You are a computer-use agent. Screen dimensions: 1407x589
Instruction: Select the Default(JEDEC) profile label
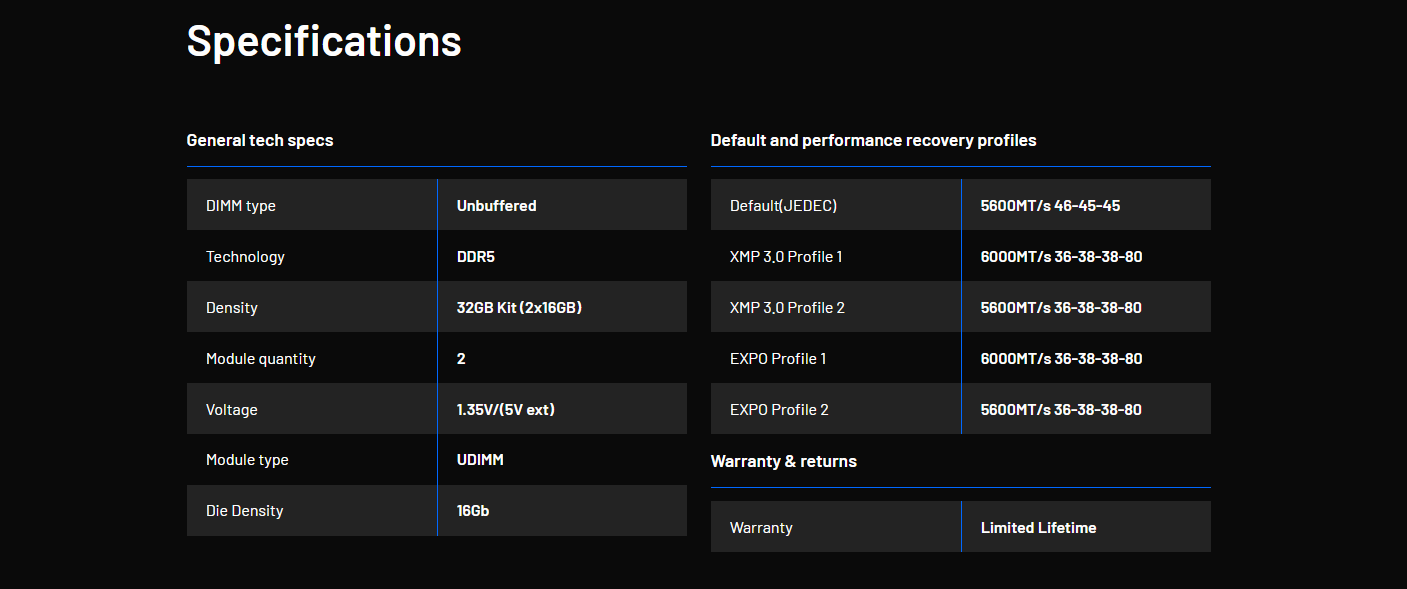click(x=783, y=206)
